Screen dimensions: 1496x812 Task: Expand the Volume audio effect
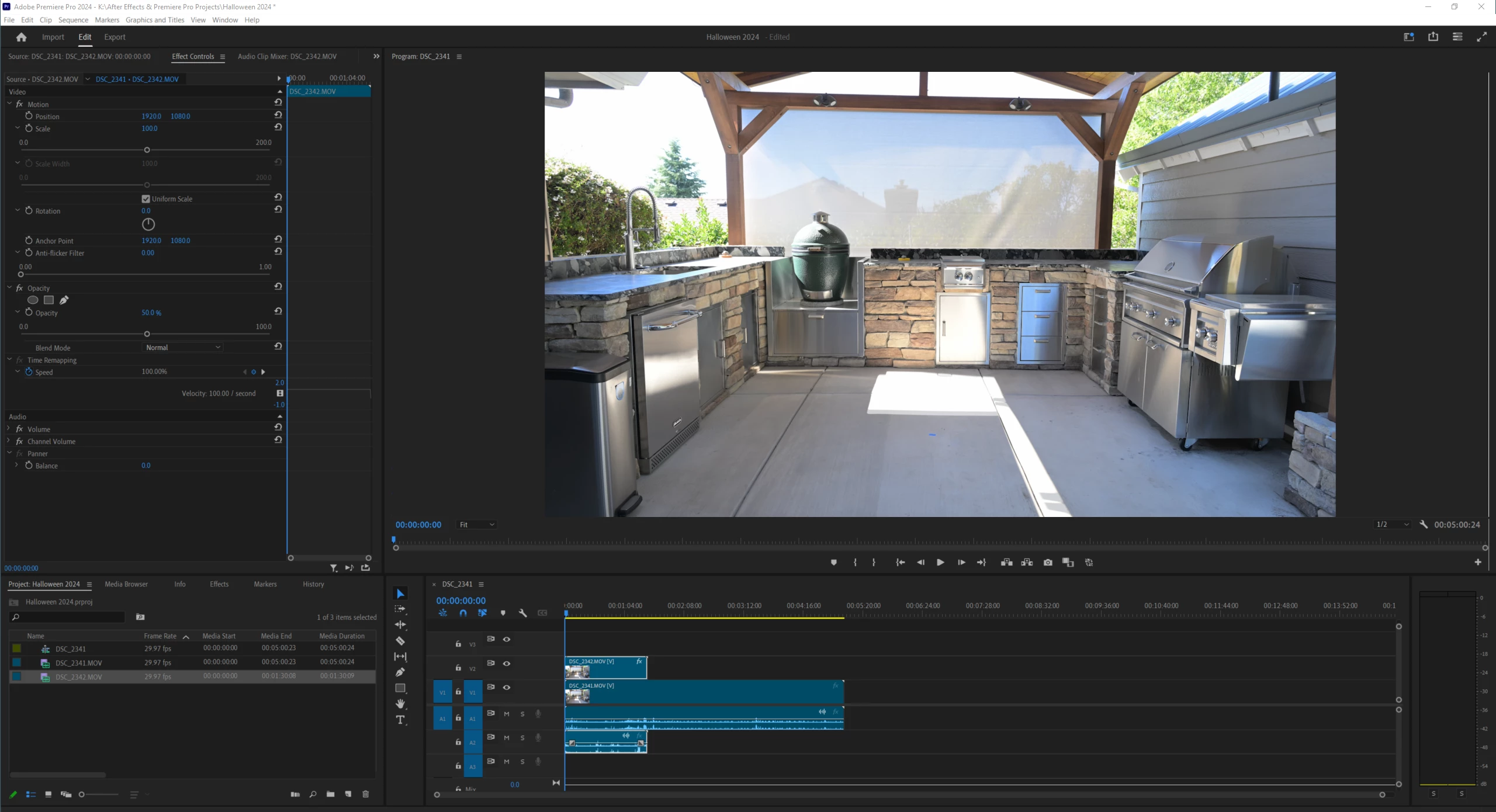pyautogui.click(x=9, y=429)
